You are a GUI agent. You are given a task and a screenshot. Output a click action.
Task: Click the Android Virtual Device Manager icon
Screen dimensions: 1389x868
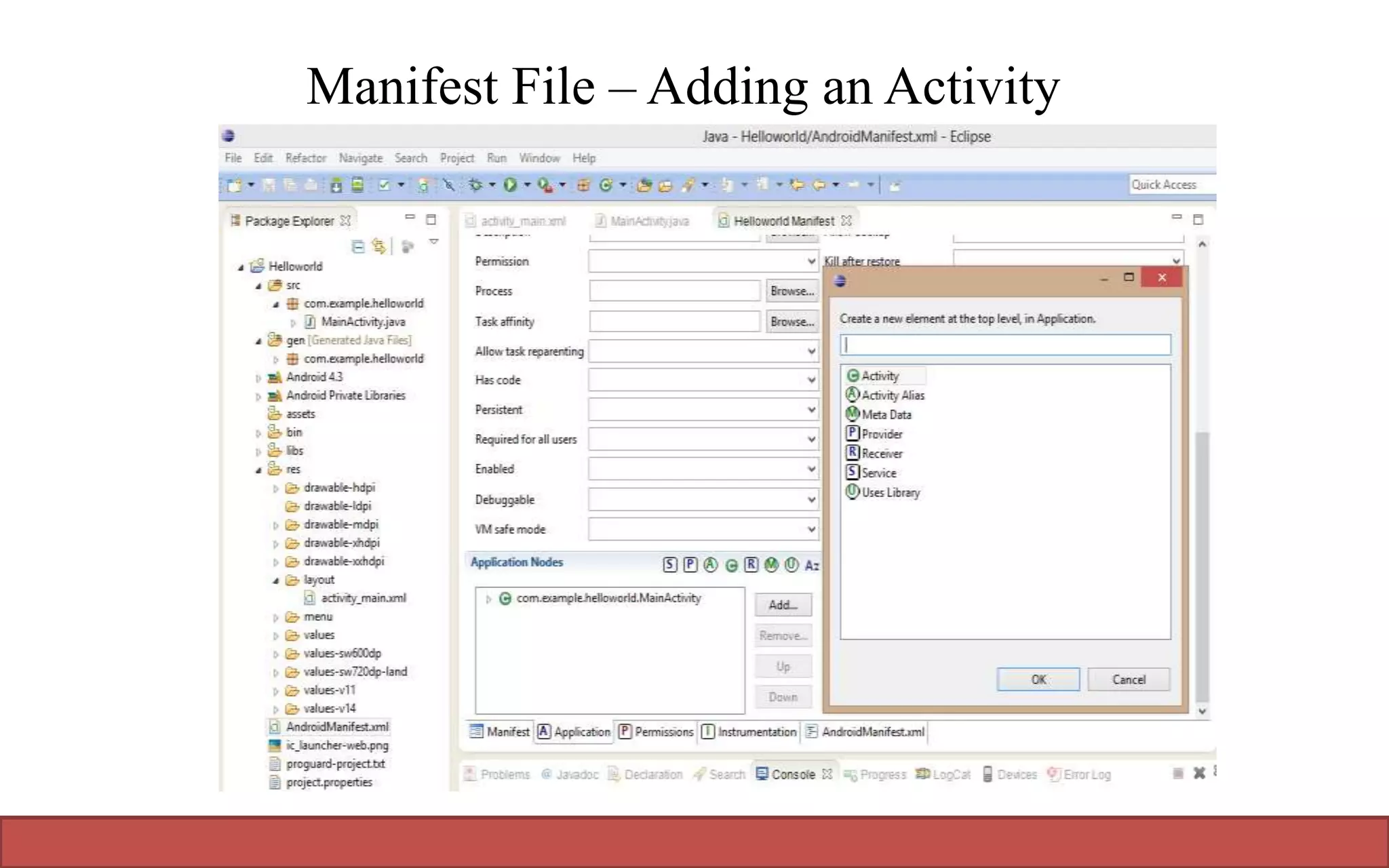point(357,184)
